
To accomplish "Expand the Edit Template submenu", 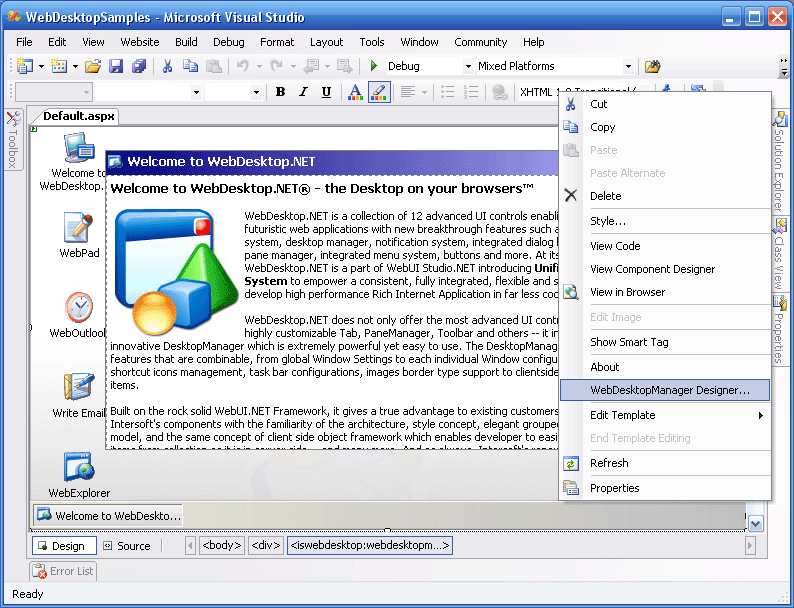I will point(665,415).
